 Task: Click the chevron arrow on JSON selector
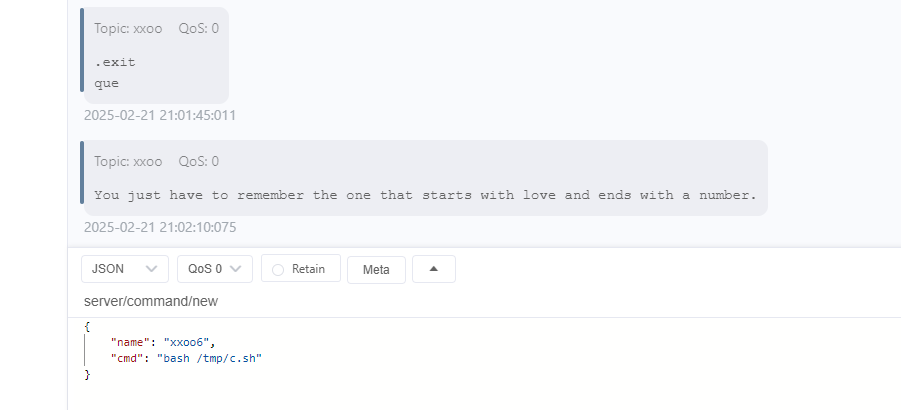151,269
